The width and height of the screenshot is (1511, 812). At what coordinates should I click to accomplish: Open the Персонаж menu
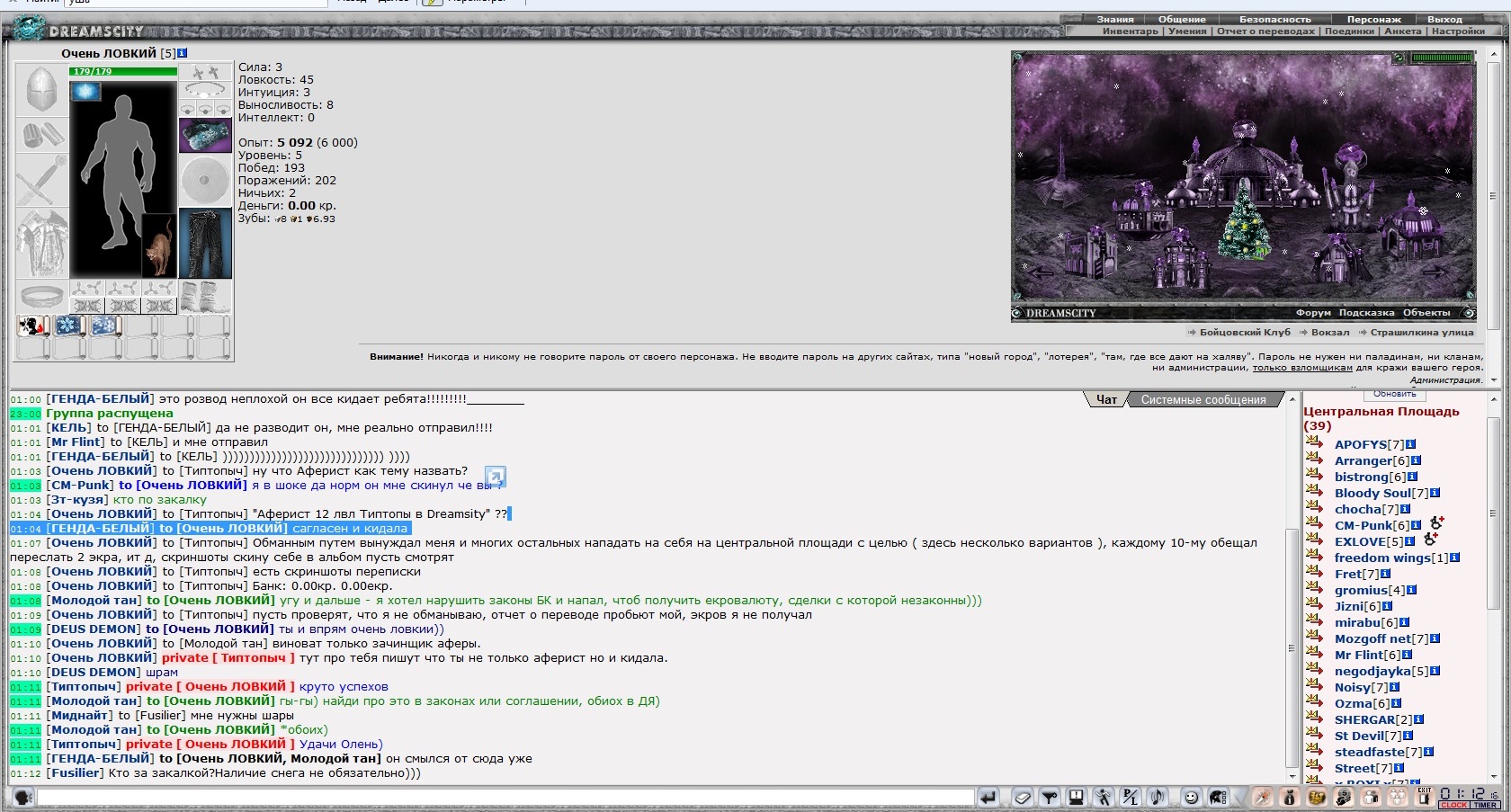point(1373,19)
